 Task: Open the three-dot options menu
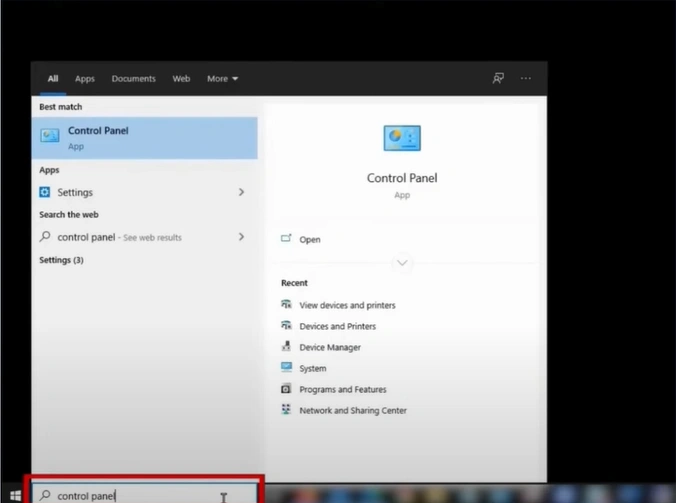[526, 78]
